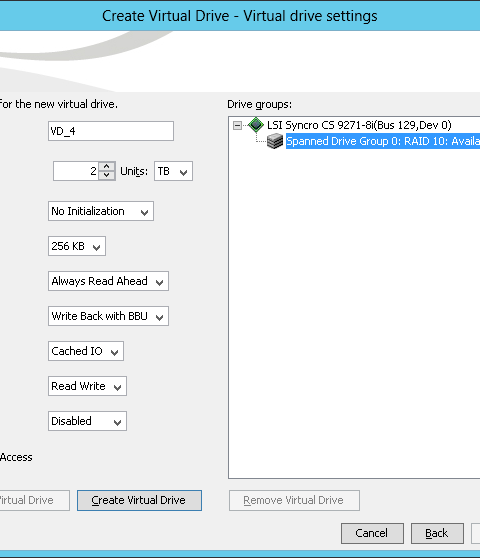Click the LSI Syncro controller chip icon
The height and width of the screenshot is (558, 480).
tap(256, 125)
